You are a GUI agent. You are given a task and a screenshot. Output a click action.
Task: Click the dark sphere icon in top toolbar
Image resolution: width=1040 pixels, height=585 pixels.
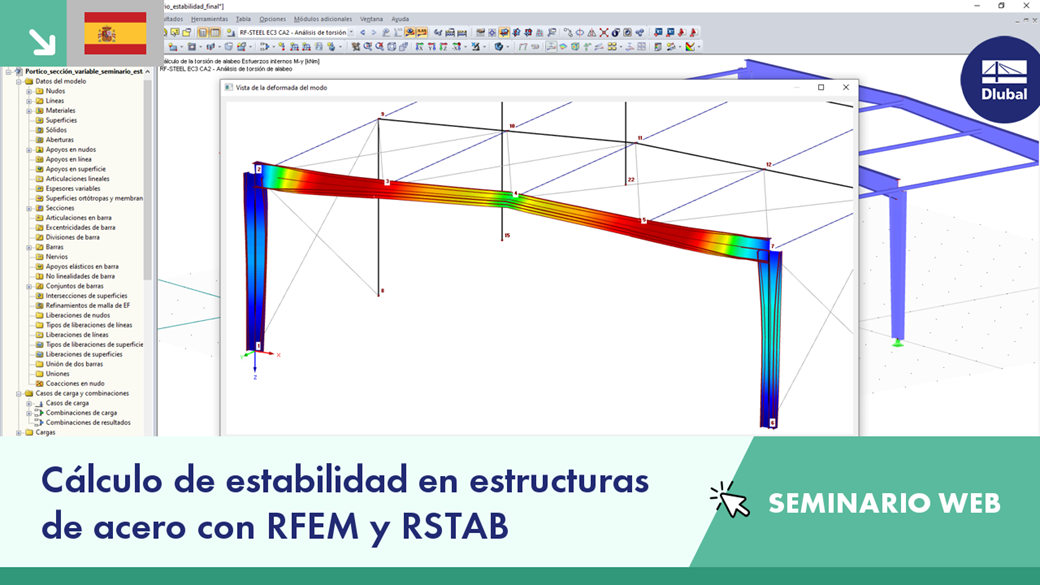tap(616, 32)
